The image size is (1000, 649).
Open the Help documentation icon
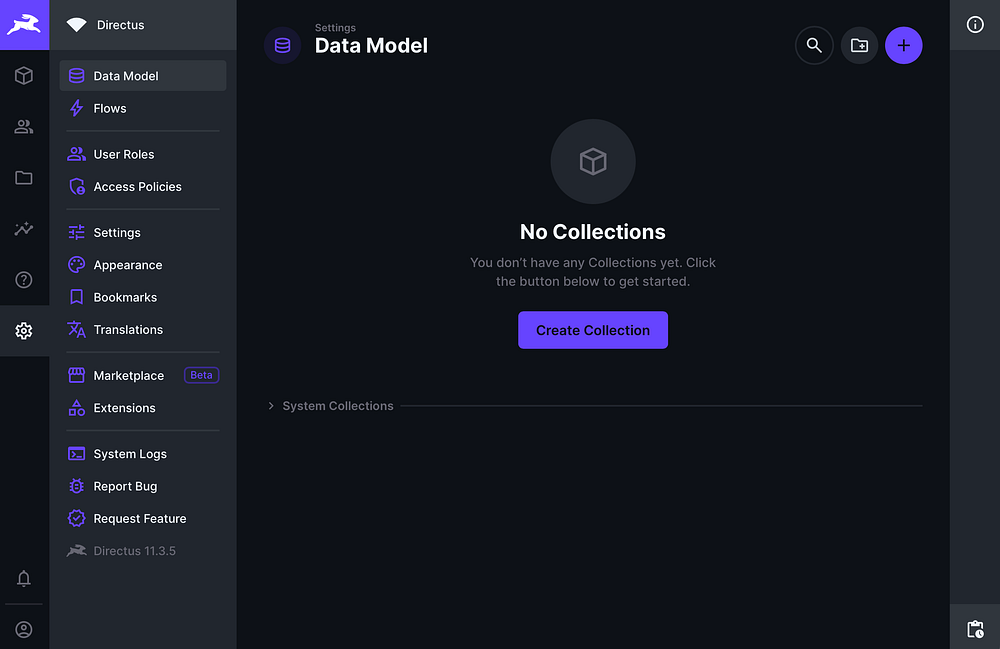(x=24, y=280)
